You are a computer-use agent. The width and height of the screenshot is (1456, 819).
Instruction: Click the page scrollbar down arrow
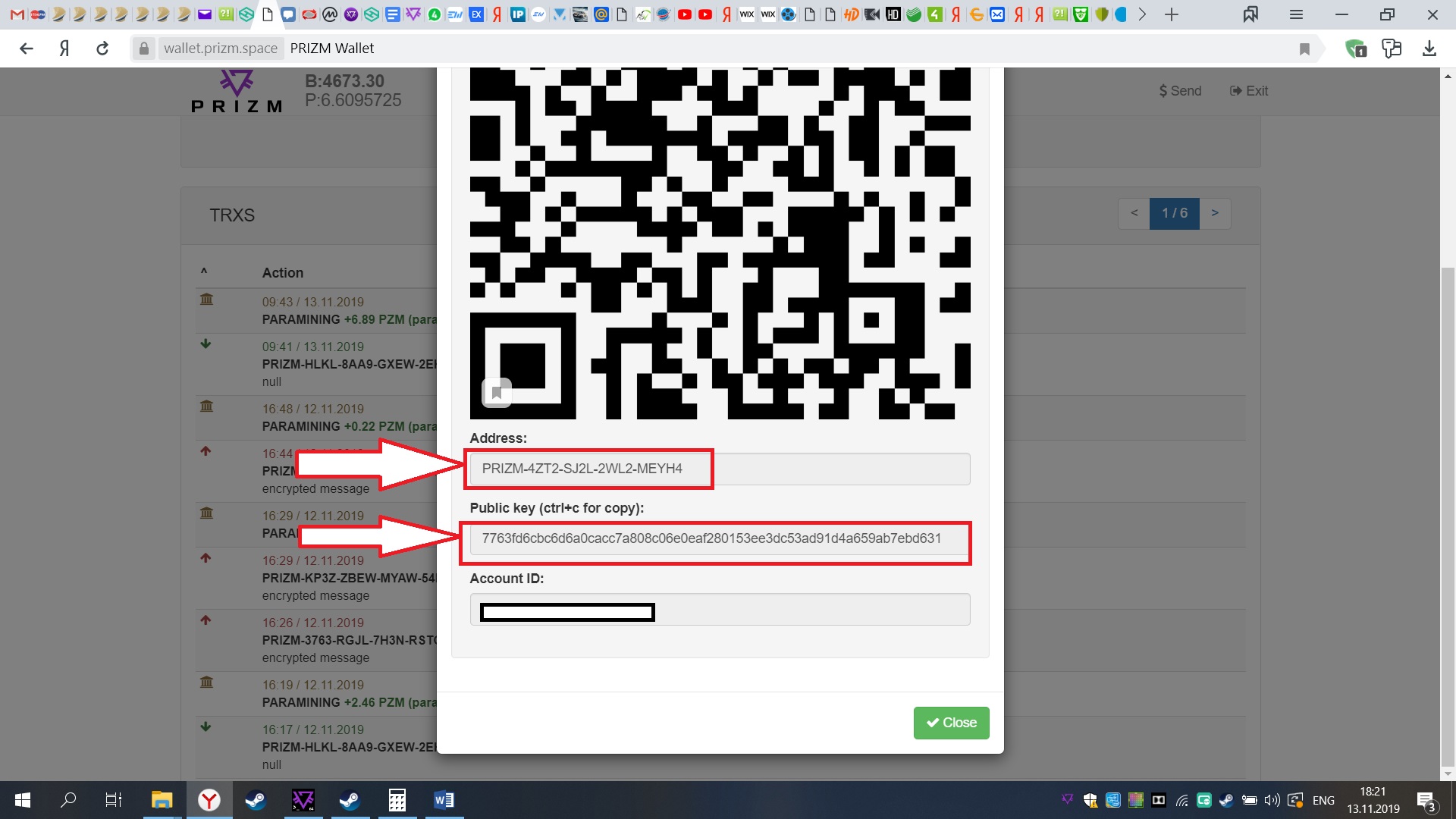1448,774
